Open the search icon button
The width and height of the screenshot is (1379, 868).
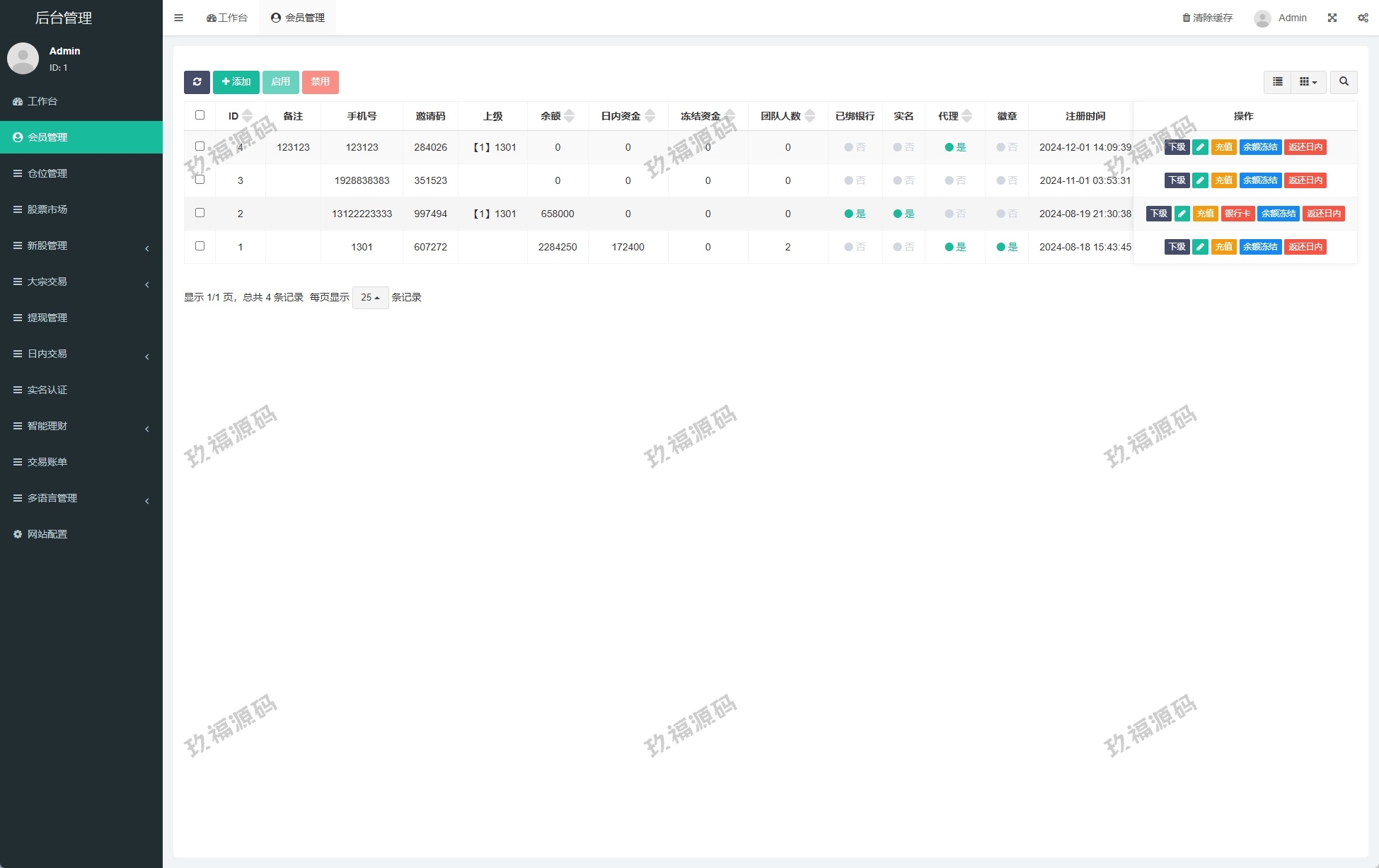(x=1344, y=82)
